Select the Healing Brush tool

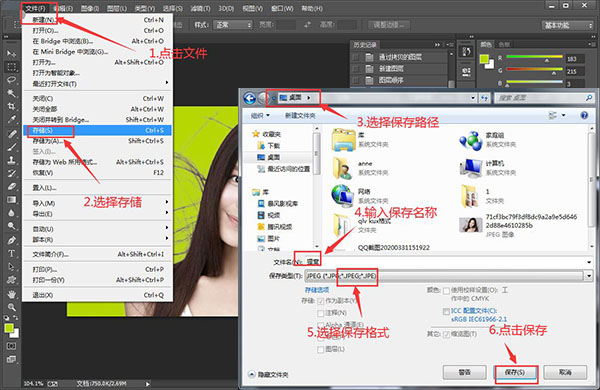tap(11, 133)
